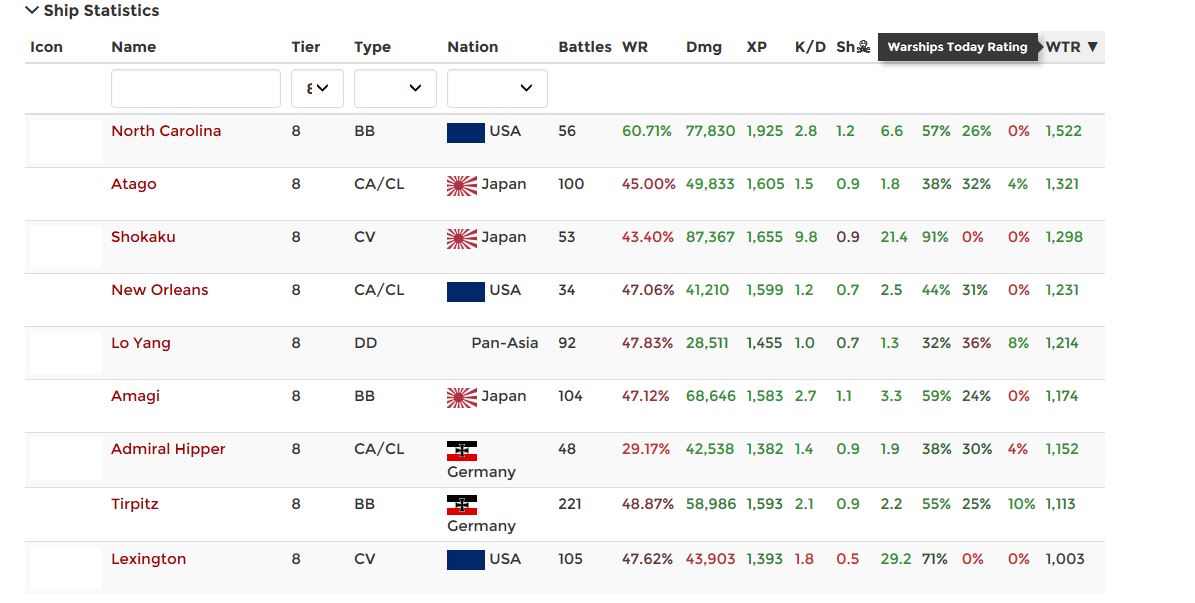1195x603 pixels.
Task: Click the Japan flag icon beside Atago
Action: [x=462, y=185]
